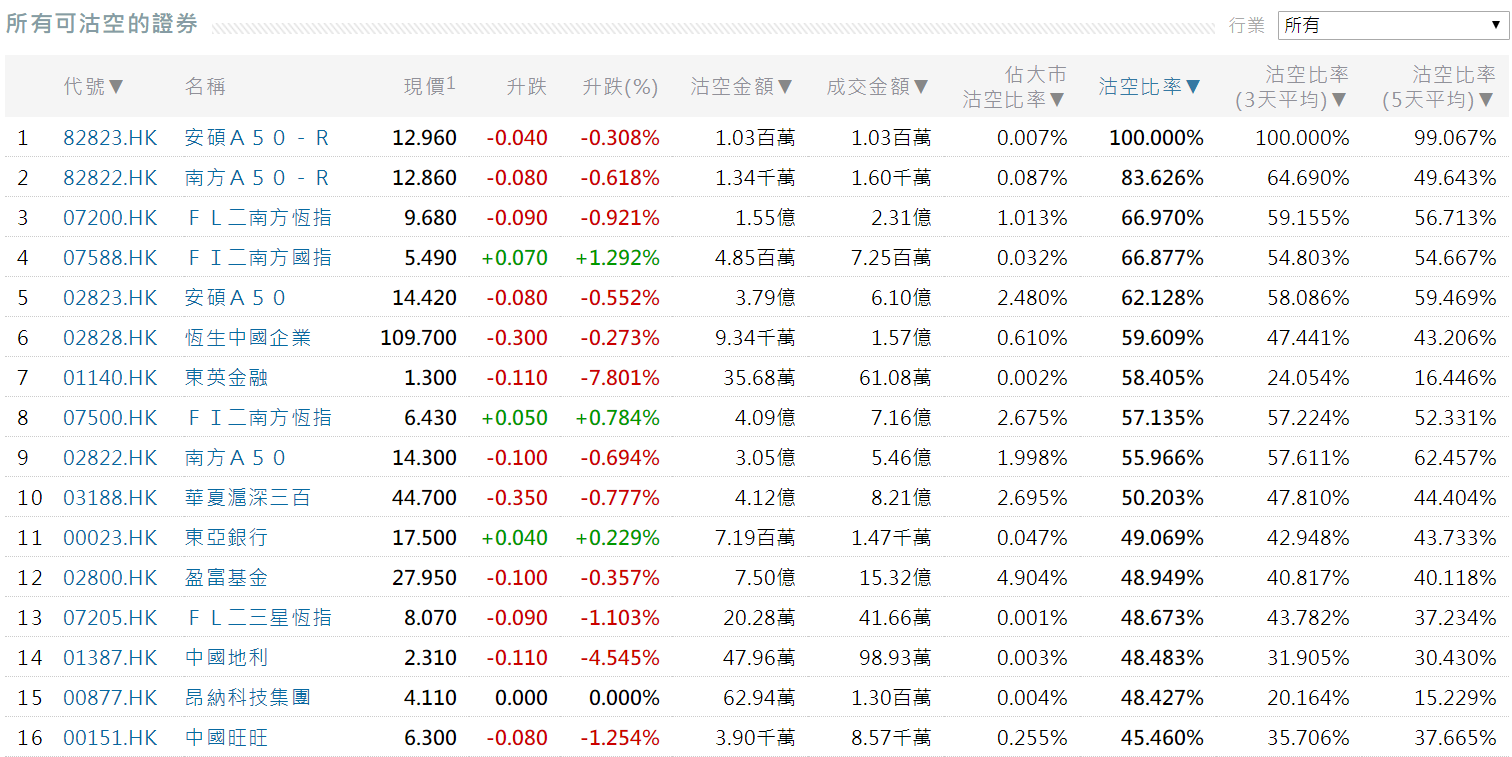Sort by 沽空比率 5天平均 column
The image size is (1512, 757).
click(1438, 87)
